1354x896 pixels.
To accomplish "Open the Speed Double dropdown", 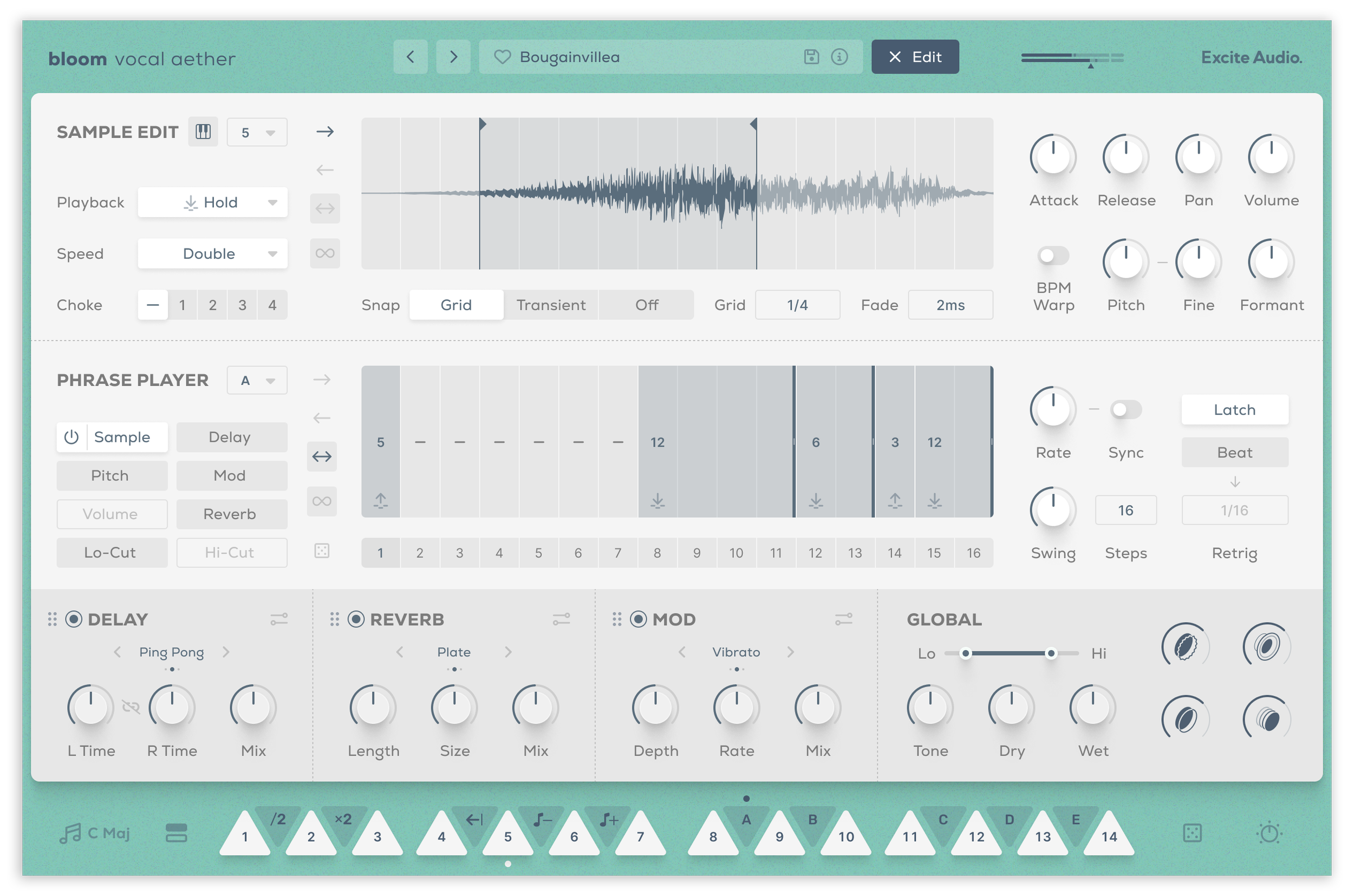I will (213, 253).
